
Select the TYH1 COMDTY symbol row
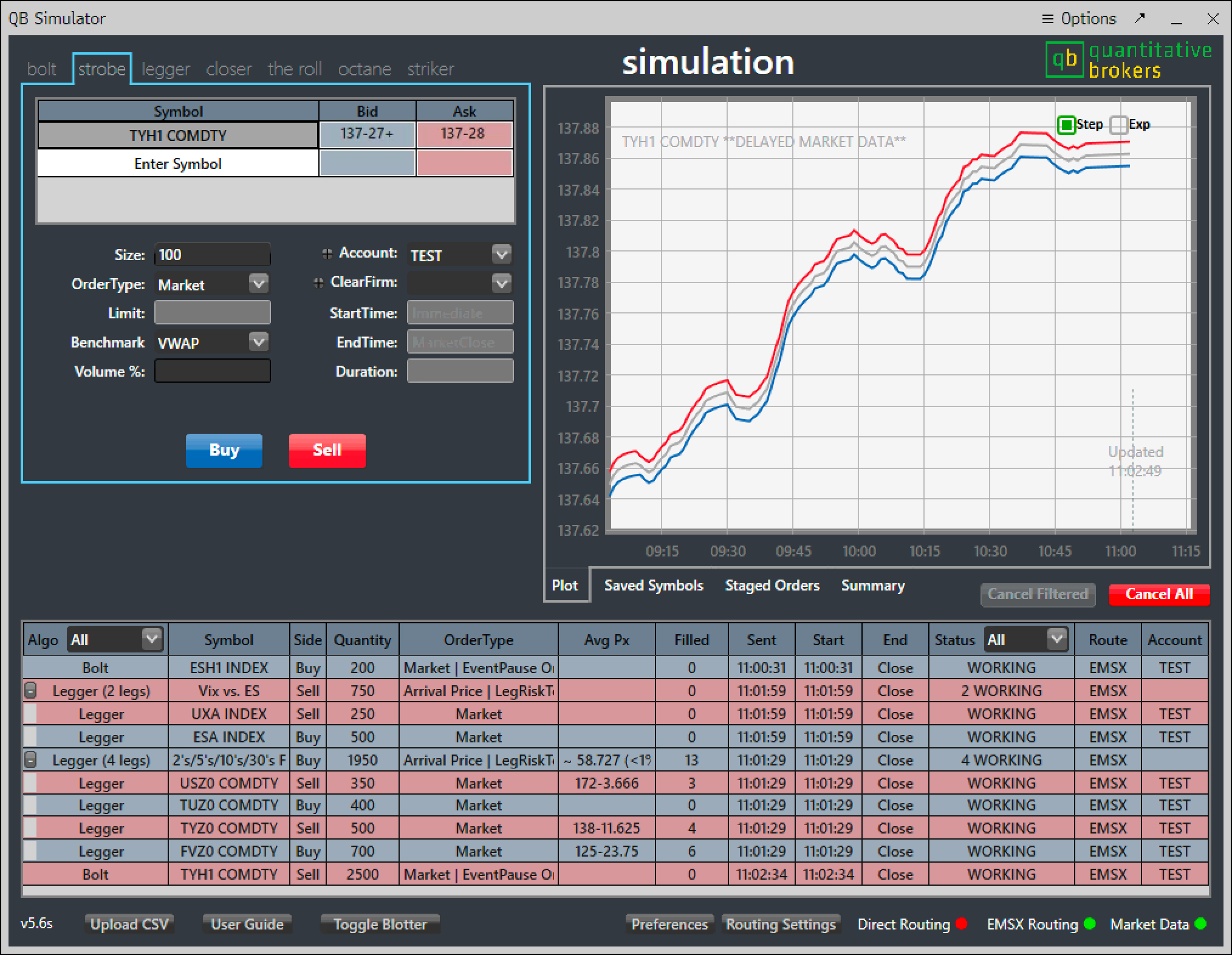click(178, 135)
